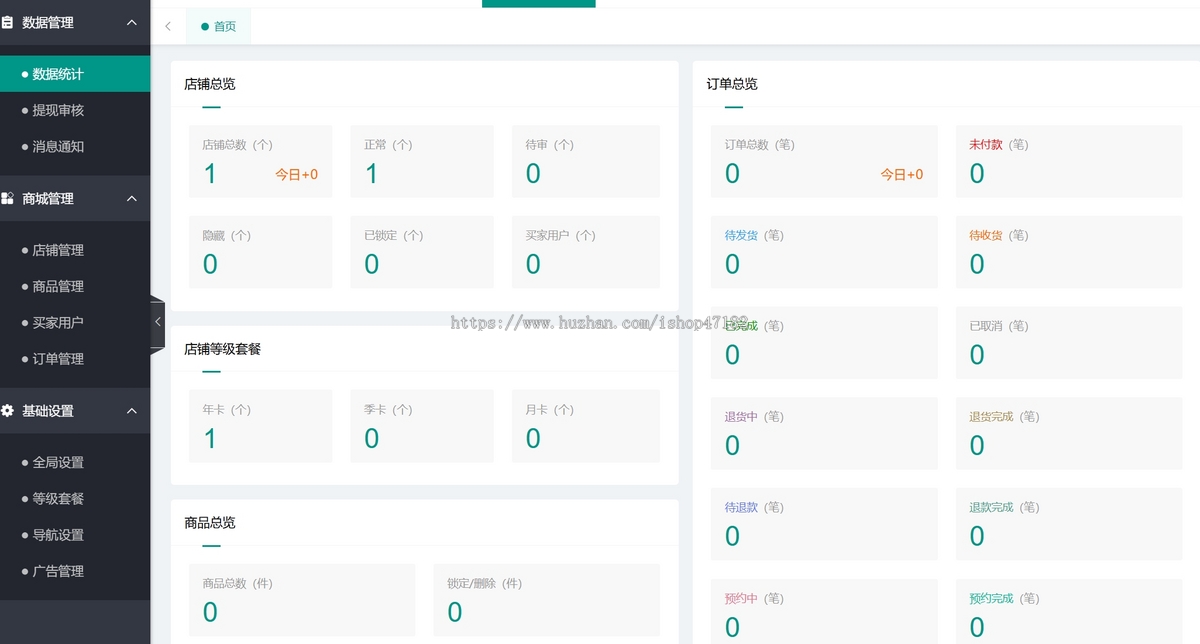
Task: Click the 买家用户（个） stat card
Action: [x=586, y=252]
